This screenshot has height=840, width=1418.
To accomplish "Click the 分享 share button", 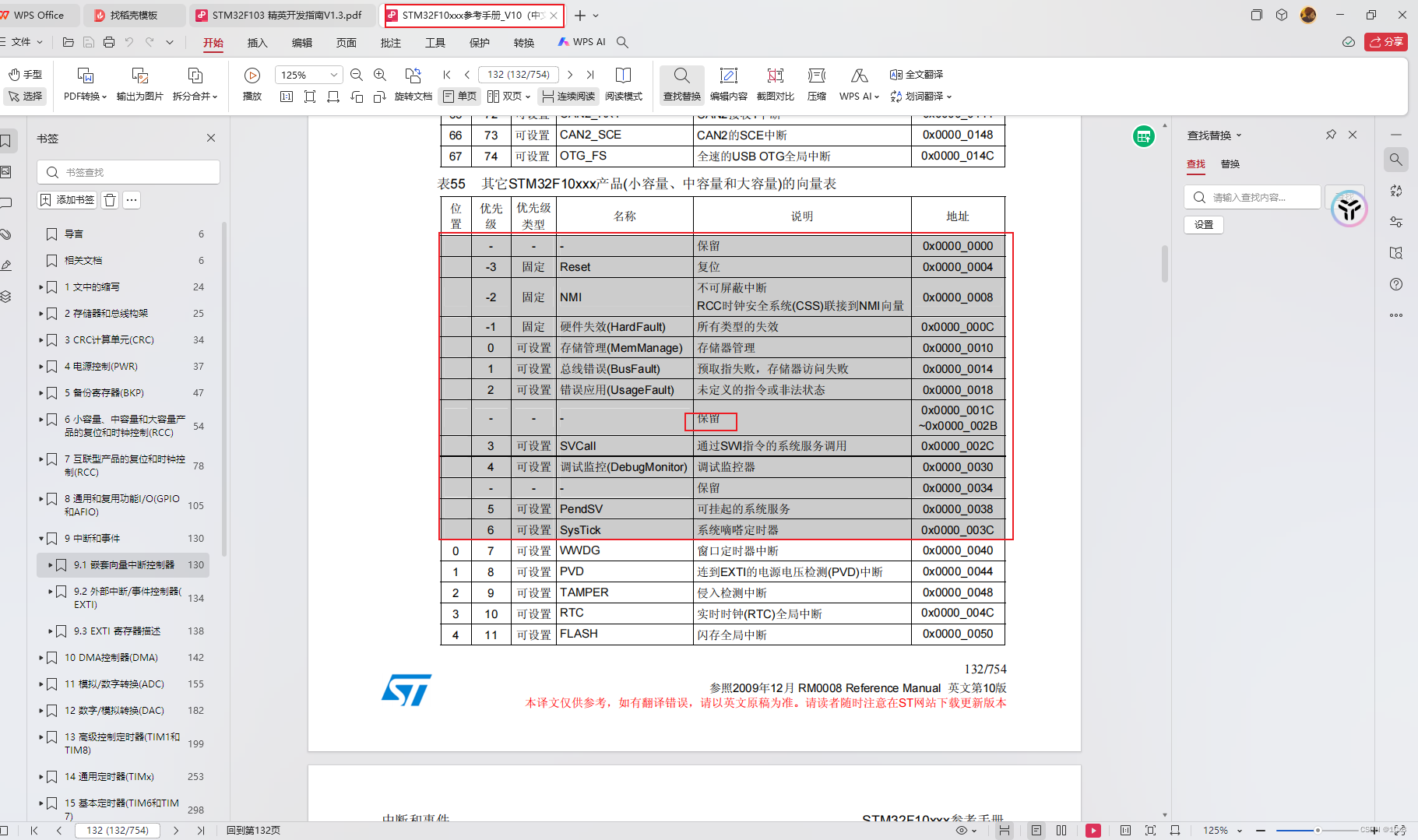I will coord(1386,42).
